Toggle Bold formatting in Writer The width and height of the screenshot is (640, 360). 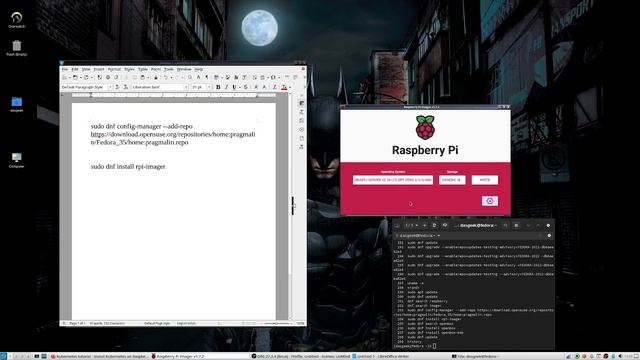click(218, 87)
